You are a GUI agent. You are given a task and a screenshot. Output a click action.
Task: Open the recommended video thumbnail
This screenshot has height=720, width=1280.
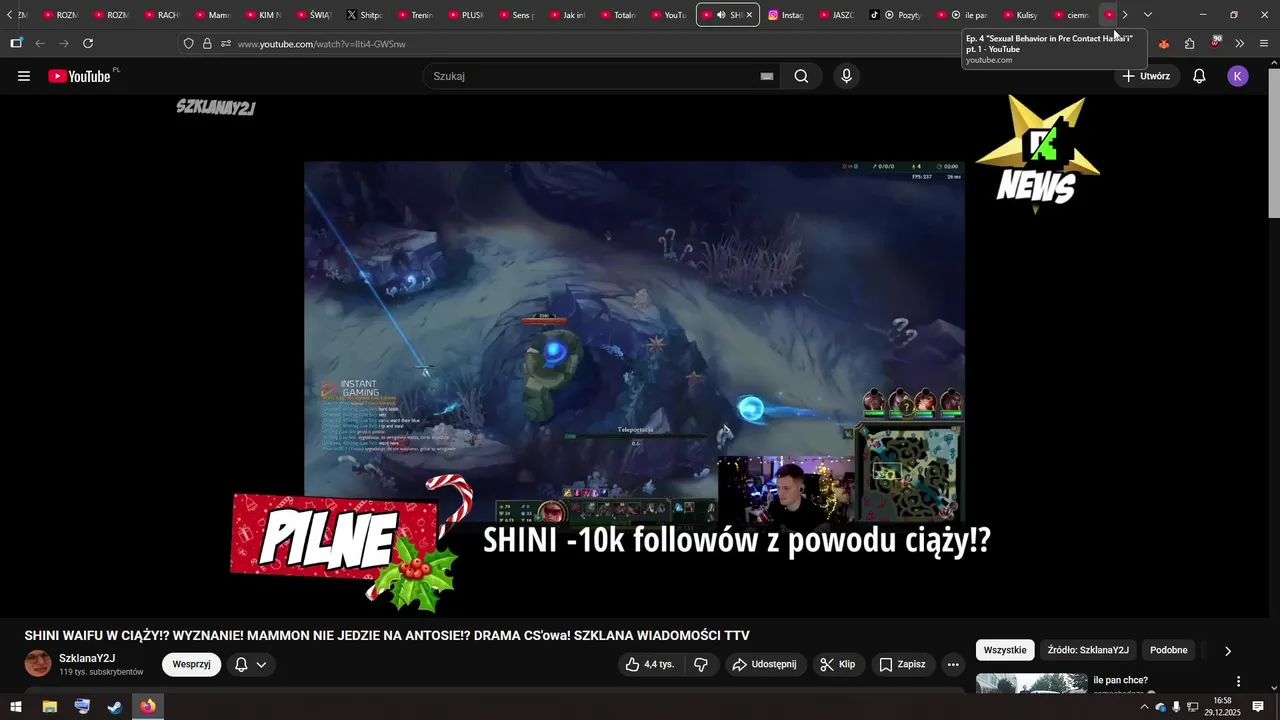1031,684
